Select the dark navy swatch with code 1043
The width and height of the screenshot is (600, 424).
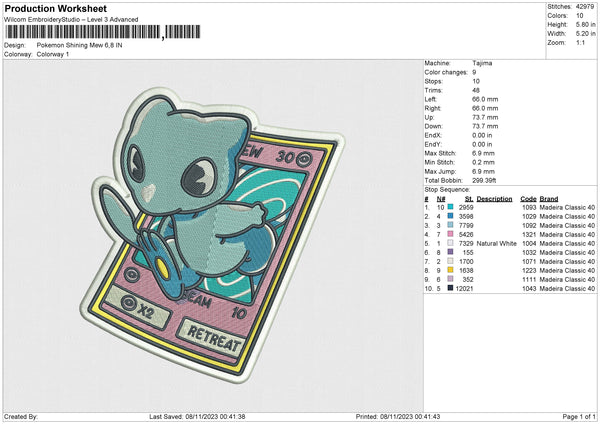point(450,288)
